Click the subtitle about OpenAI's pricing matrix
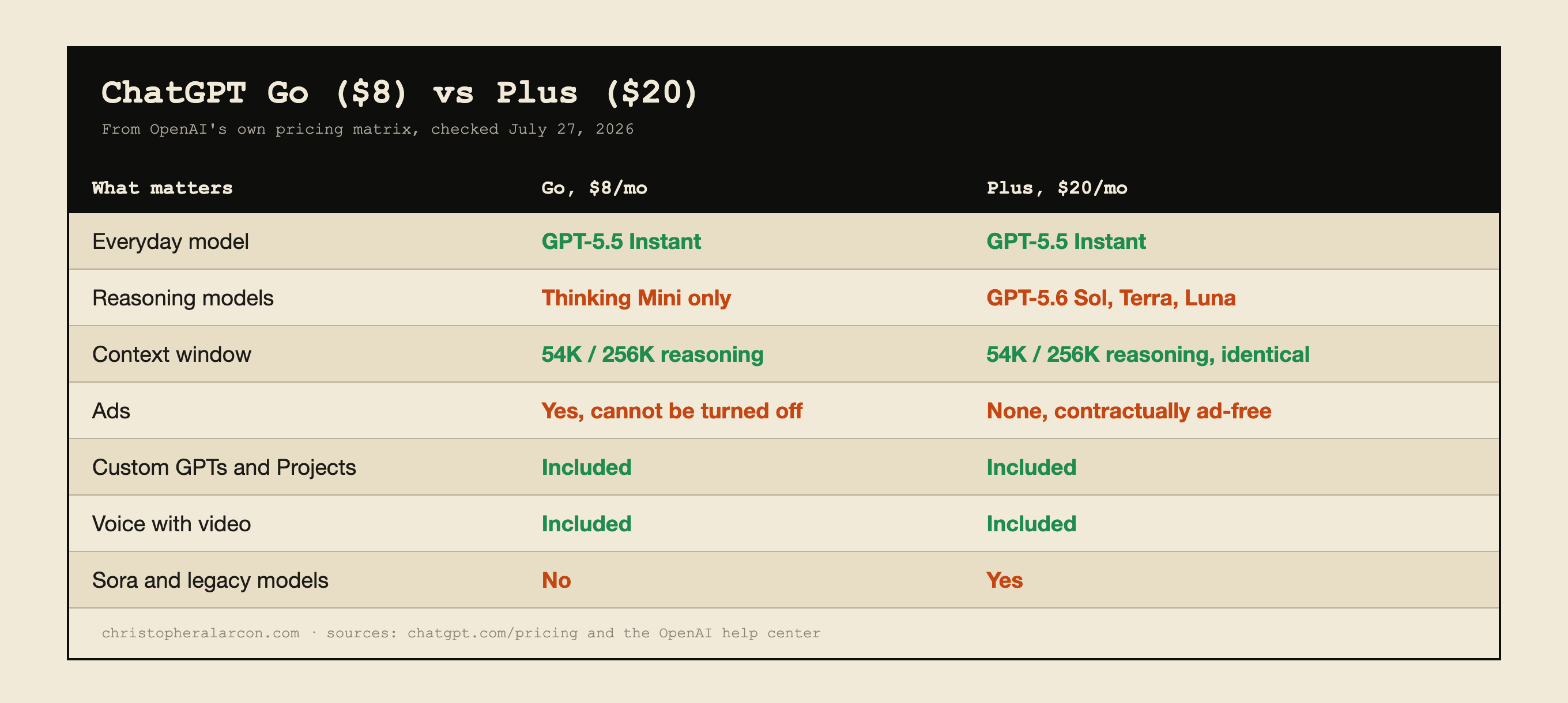 click(x=368, y=129)
